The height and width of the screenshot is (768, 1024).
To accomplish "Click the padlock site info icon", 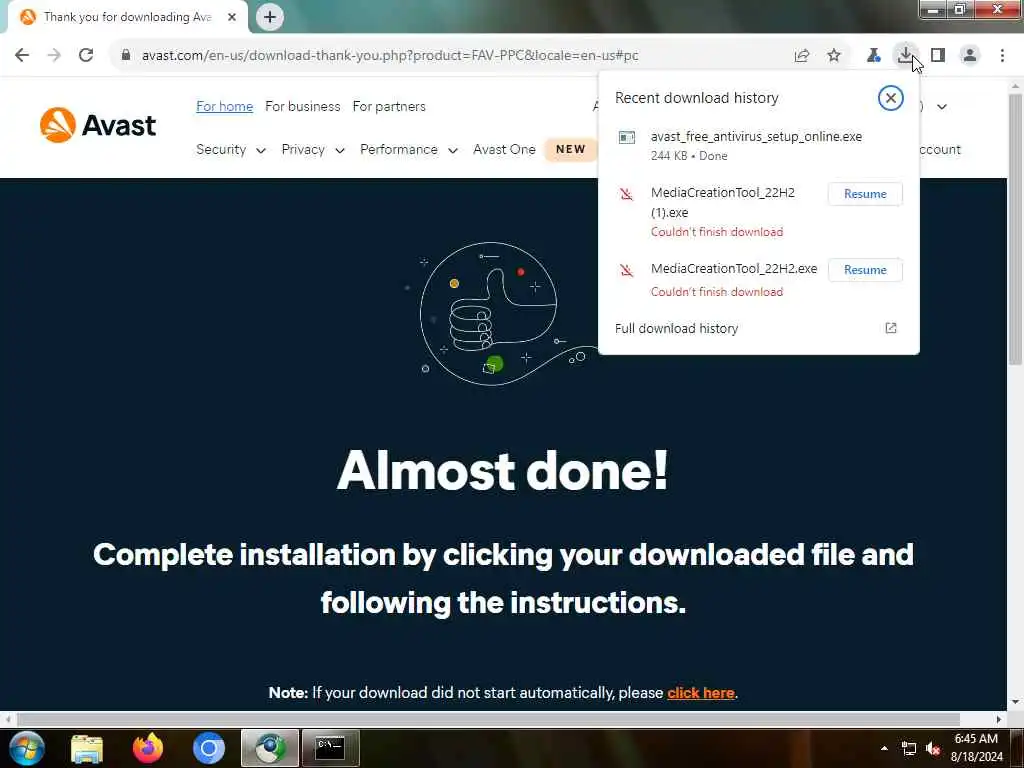I will [126, 55].
